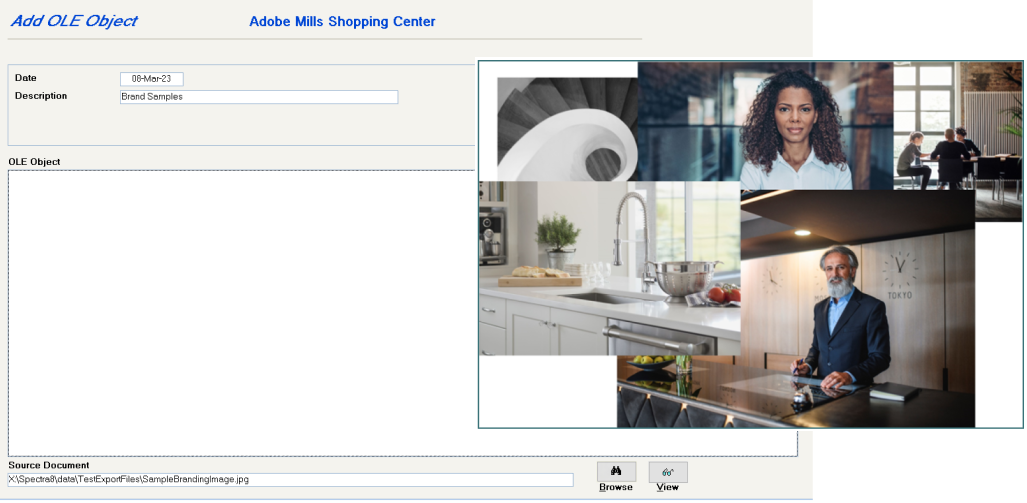The width and height of the screenshot is (1027, 503).
Task: Click the Description label
Action: point(41,96)
